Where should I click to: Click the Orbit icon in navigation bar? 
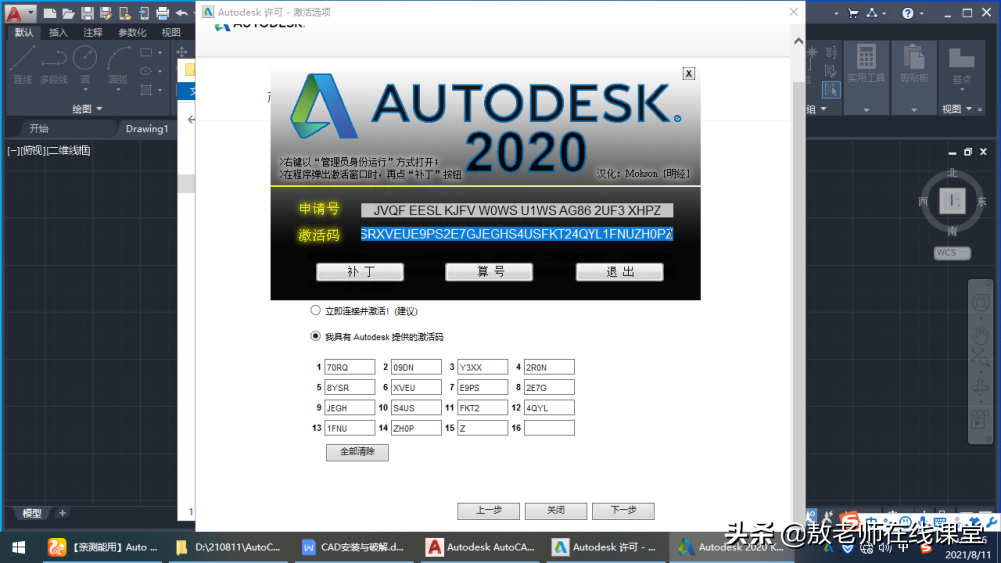coord(981,387)
